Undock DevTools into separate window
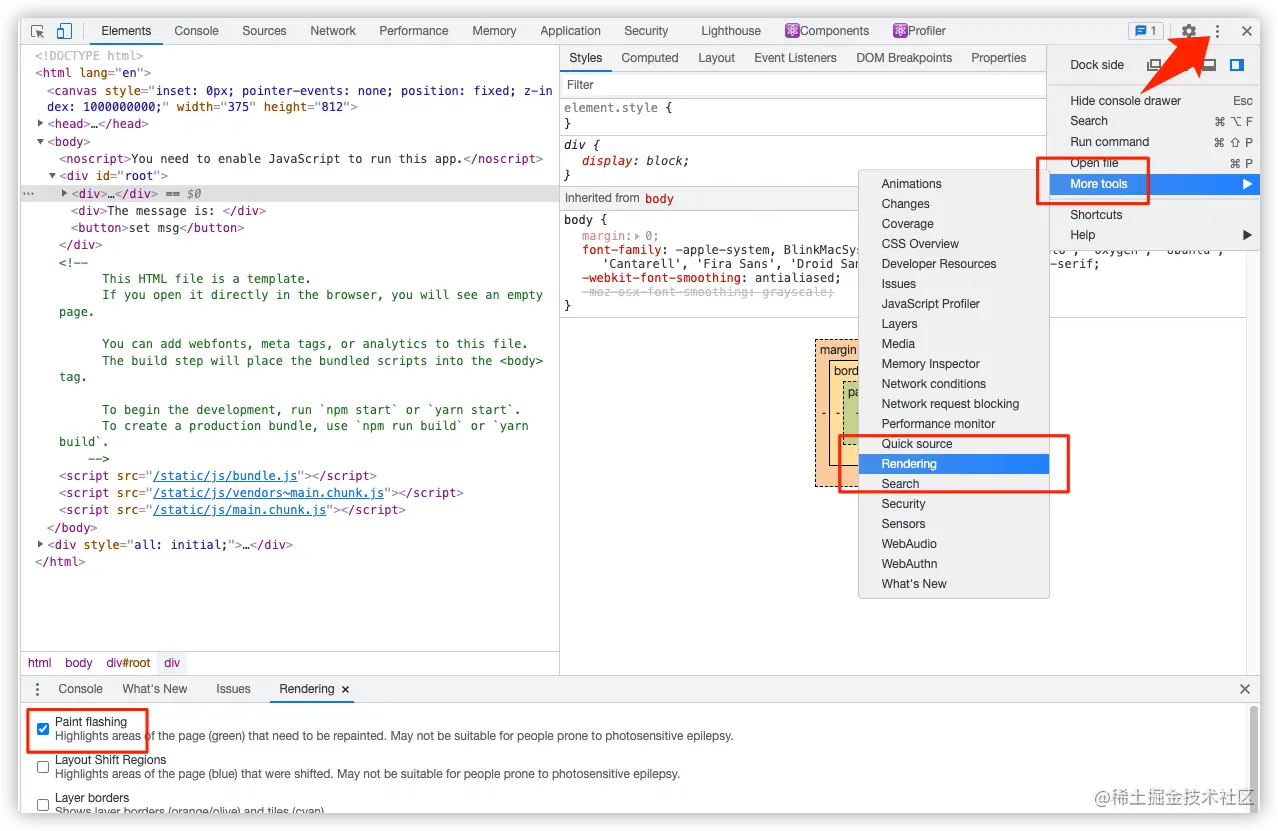This screenshot has height=831, width=1278. tap(1154, 65)
